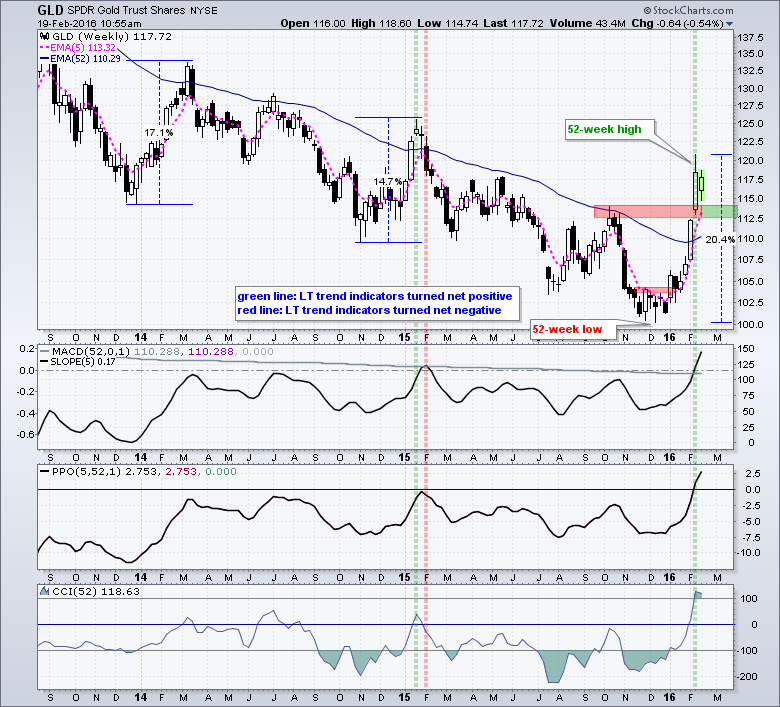Click the green support zone right of 112.5
780x707 pixels.
(719, 211)
